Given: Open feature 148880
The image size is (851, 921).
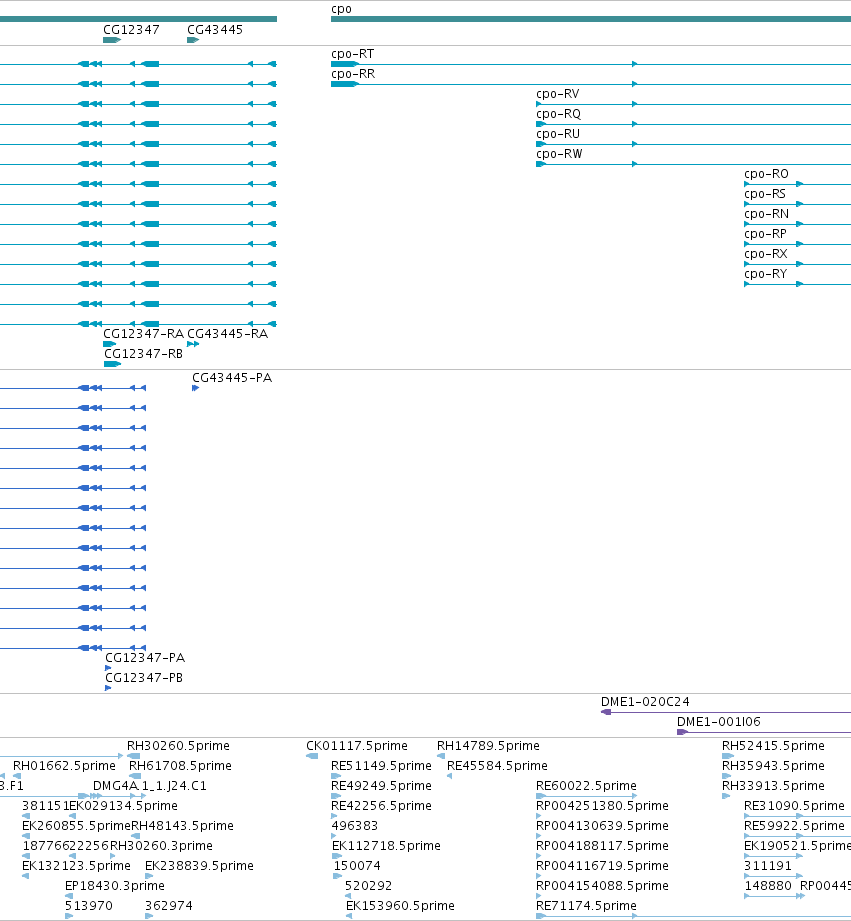Looking at the screenshot, I should 768,886.
